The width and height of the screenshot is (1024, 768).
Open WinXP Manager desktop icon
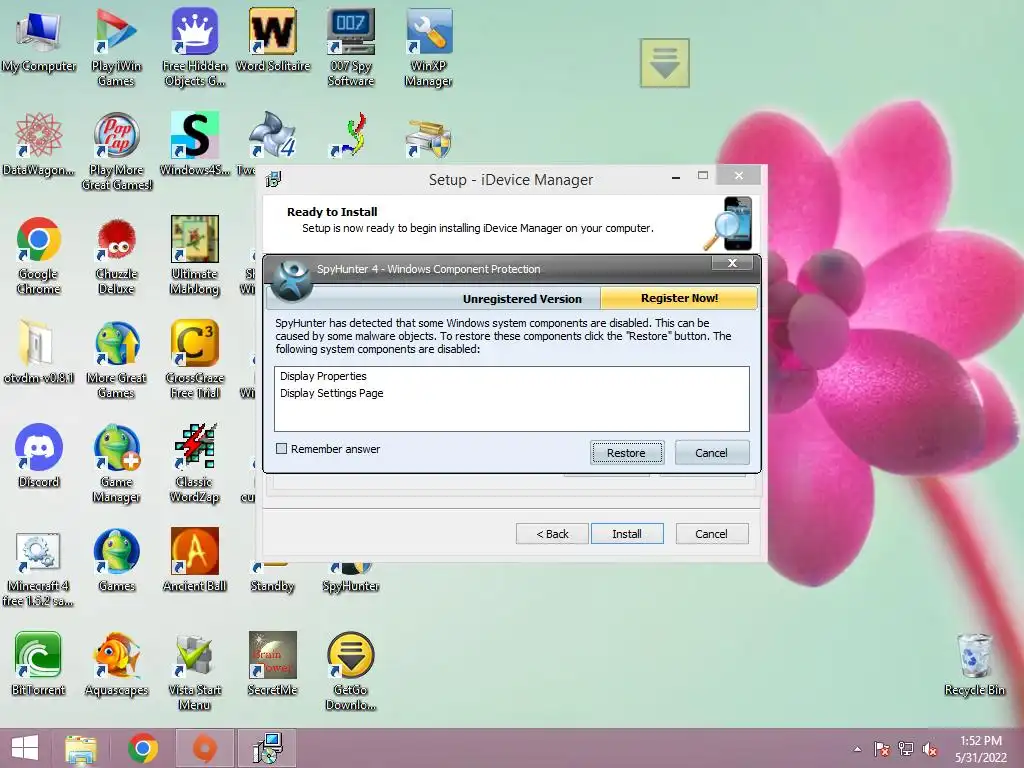pyautogui.click(x=428, y=49)
